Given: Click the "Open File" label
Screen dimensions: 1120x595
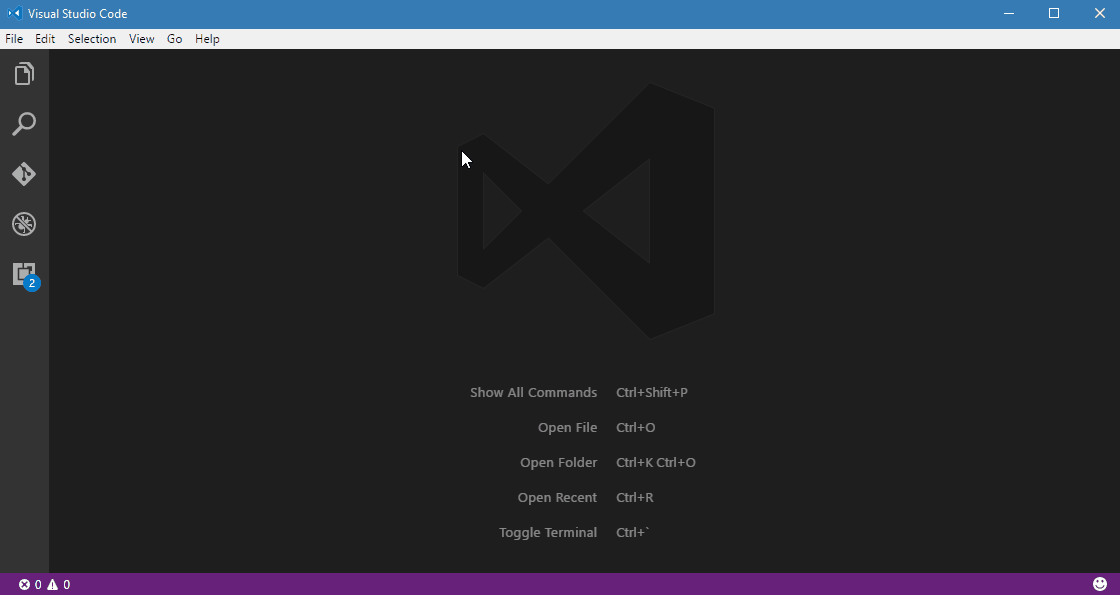Looking at the screenshot, I should (x=567, y=427).
